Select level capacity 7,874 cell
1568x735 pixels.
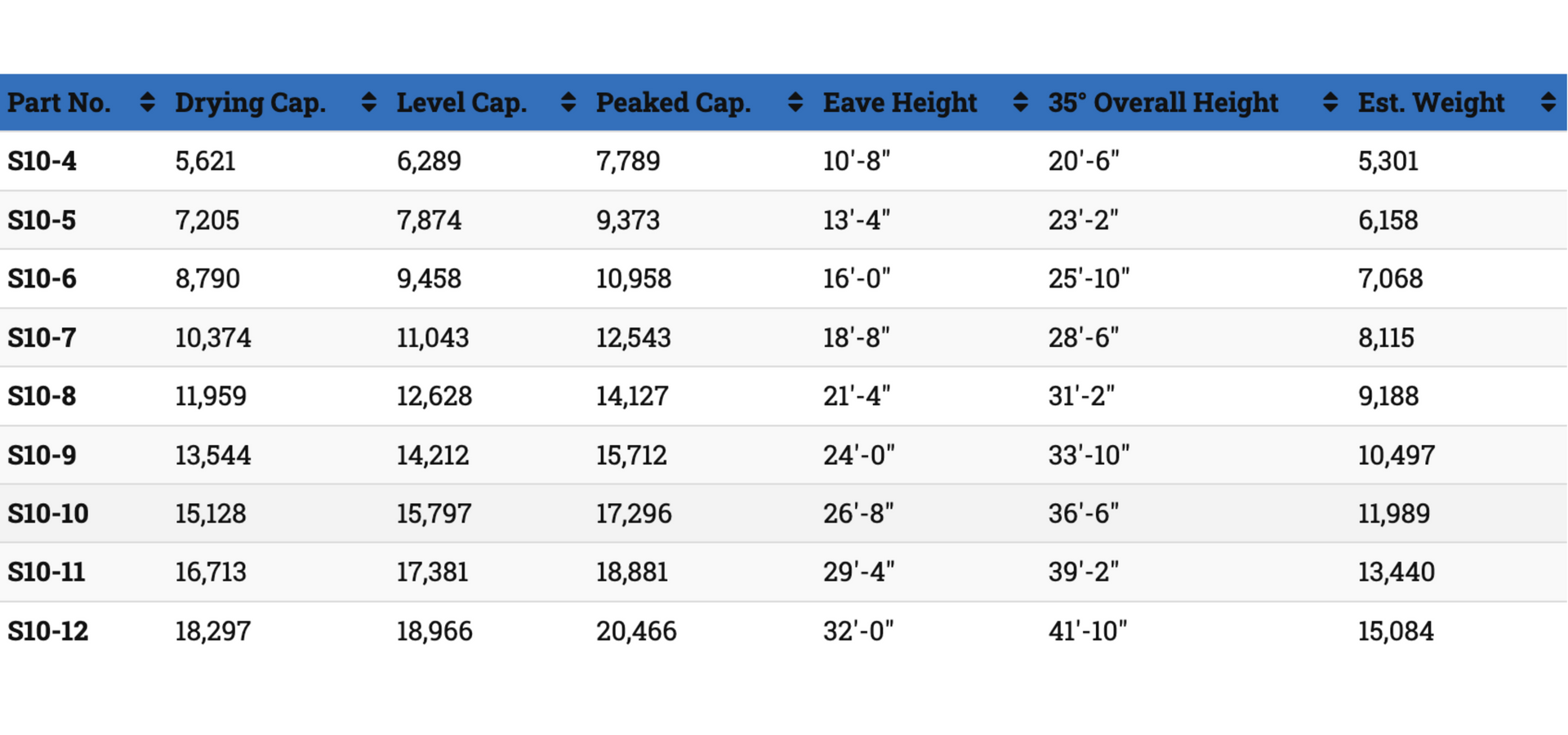pyautogui.click(x=429, y=220)
